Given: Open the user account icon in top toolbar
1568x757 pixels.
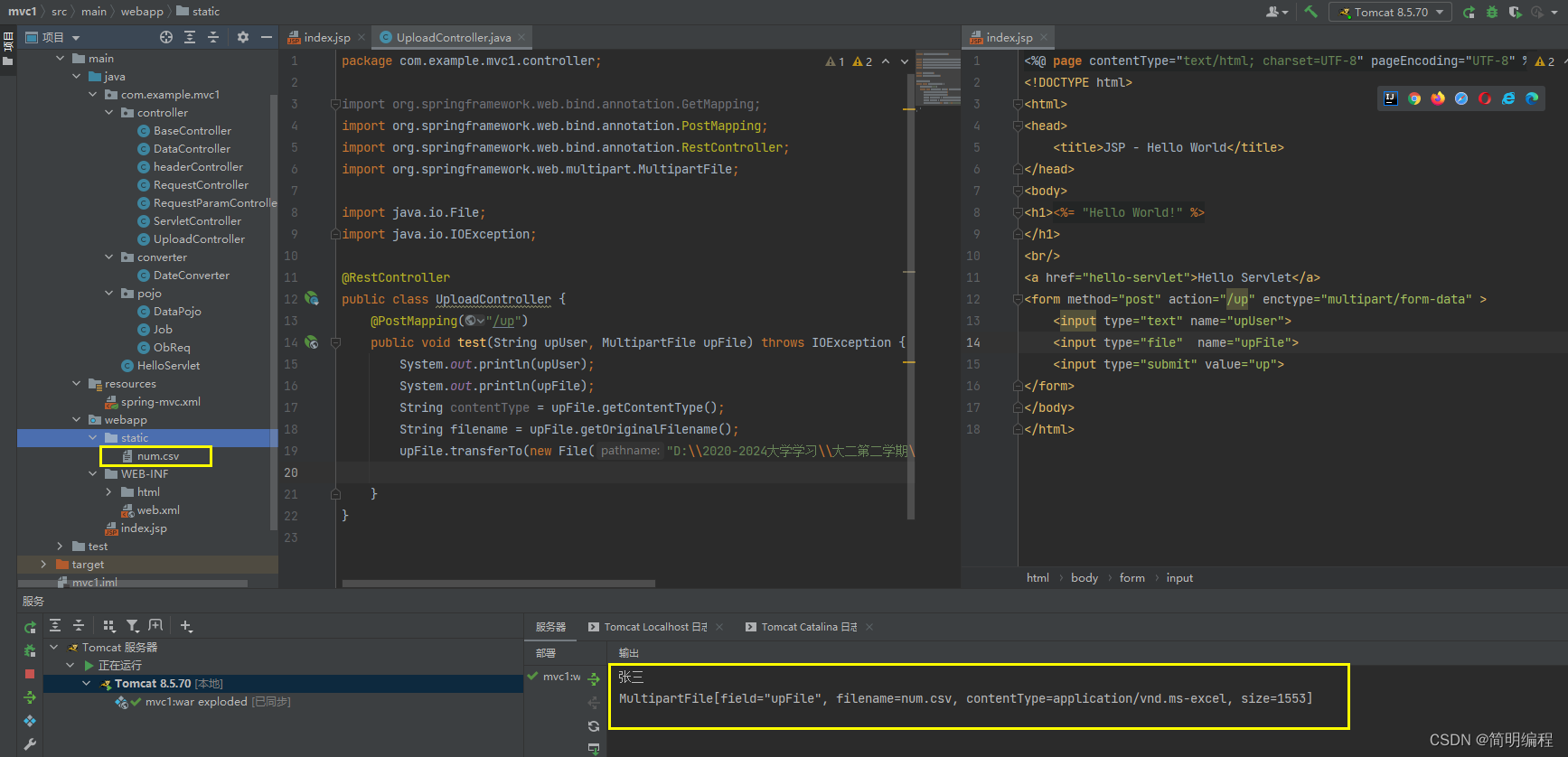Looking at the screenshot, I should pos(1276,12).
